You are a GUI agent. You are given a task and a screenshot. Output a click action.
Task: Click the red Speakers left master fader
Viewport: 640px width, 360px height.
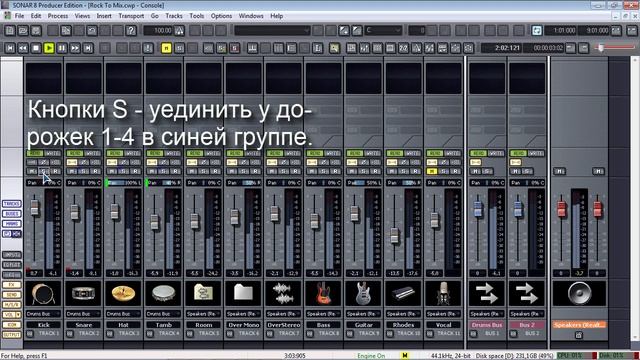pos(562,209)
